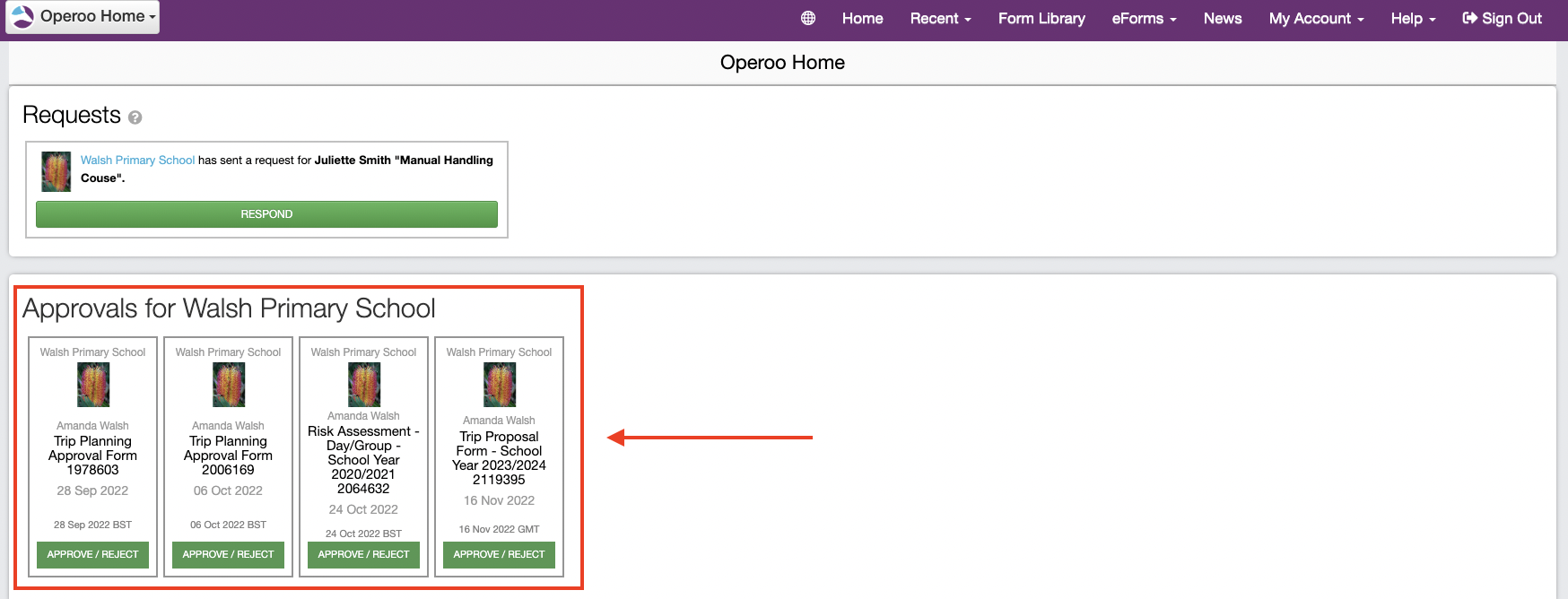Click the globe language icon
Viewport: 1568px width, 599px height.
click(x=807, y=18)
